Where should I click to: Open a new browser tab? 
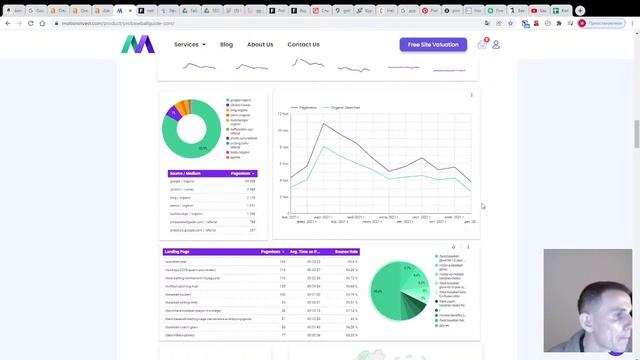pos(580,11)
